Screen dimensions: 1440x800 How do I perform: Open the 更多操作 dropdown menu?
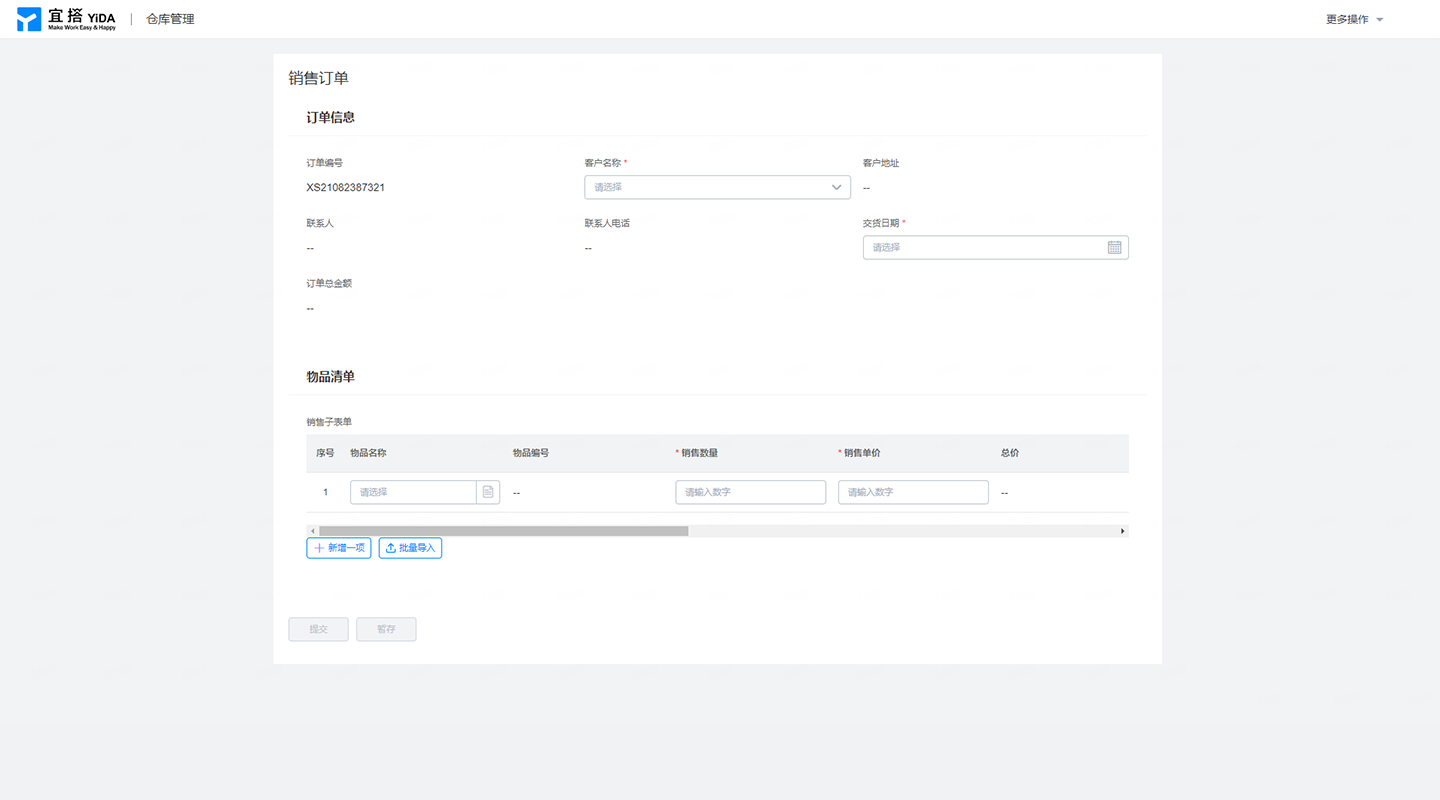1354,19
